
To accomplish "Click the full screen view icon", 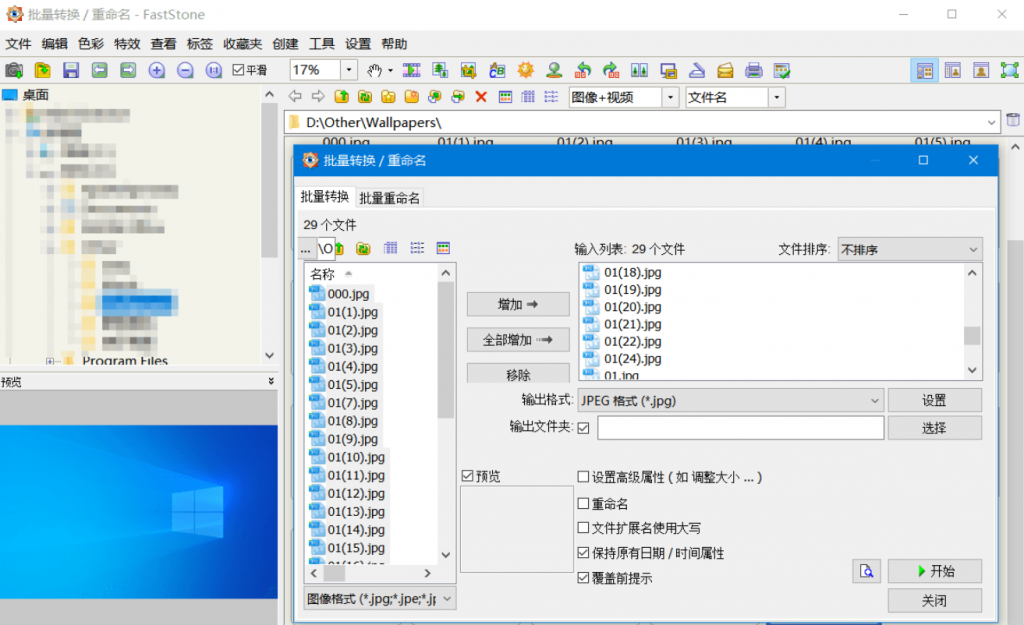I will (1010, 71).
